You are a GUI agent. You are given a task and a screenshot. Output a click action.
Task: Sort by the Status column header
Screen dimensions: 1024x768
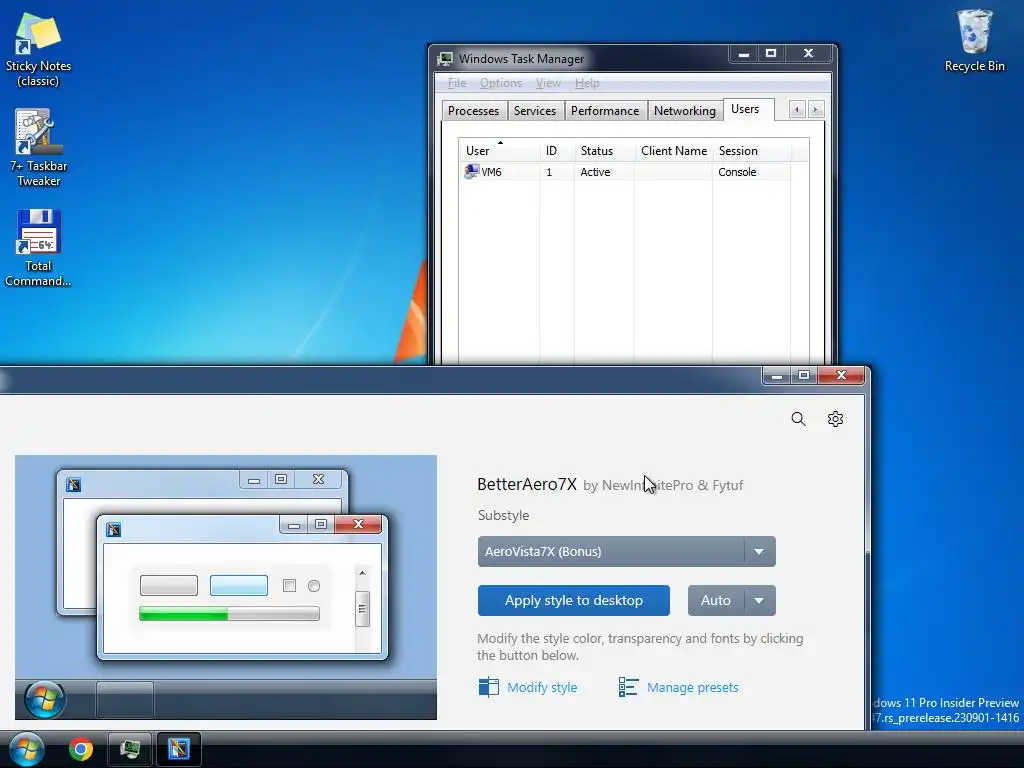click(x=604, y=150)
